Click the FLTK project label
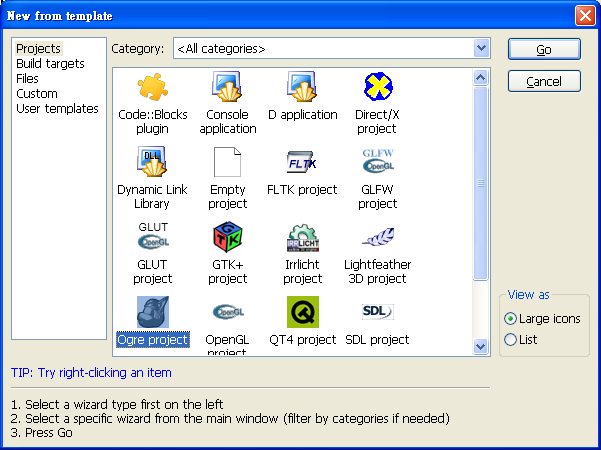Viewport: 601px width, 450px height. coord(302,190)
